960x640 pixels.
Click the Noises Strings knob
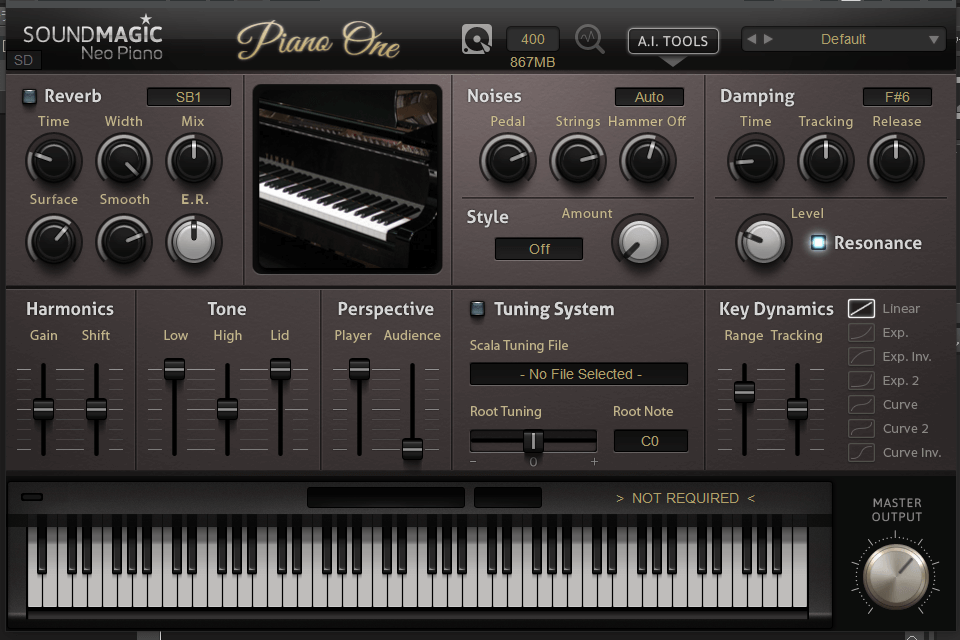[x=577, y=160]
